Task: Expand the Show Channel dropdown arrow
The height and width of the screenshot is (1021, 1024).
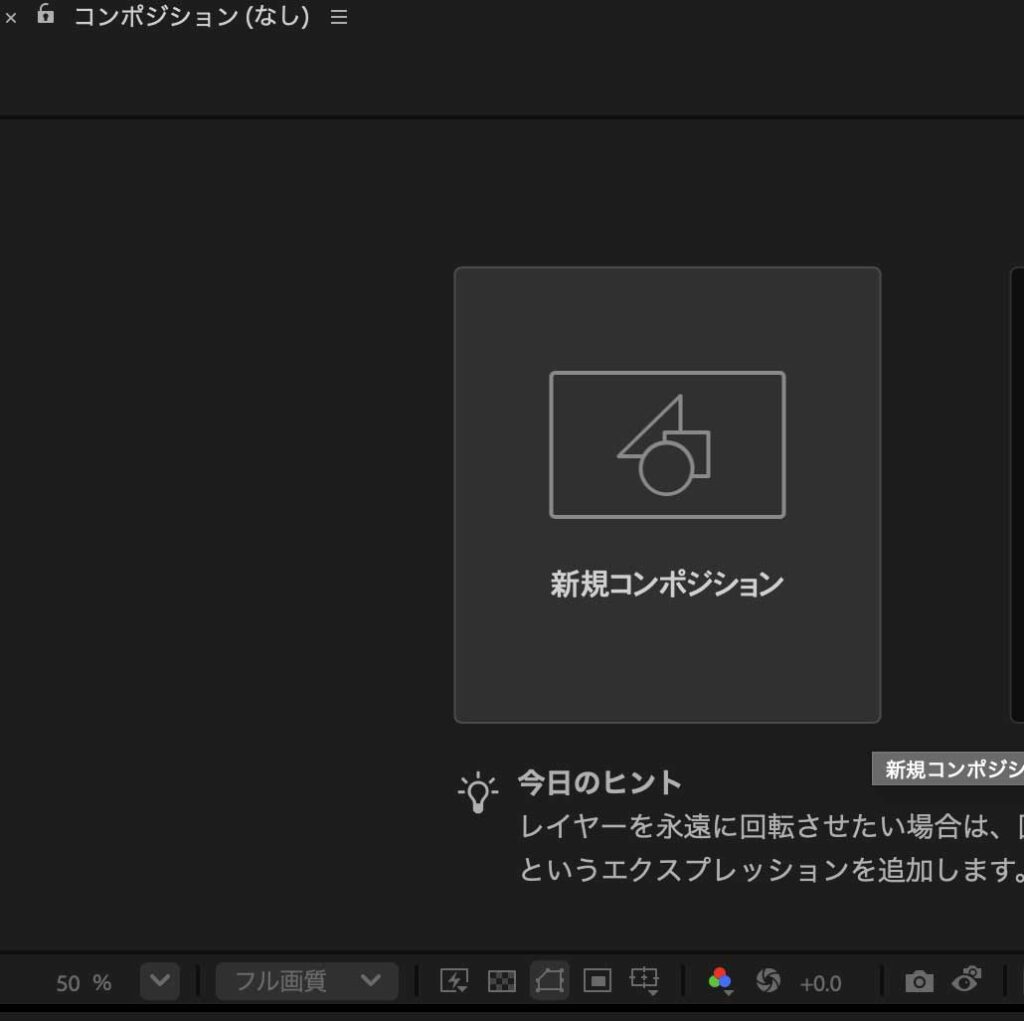Action: point(728,992)
